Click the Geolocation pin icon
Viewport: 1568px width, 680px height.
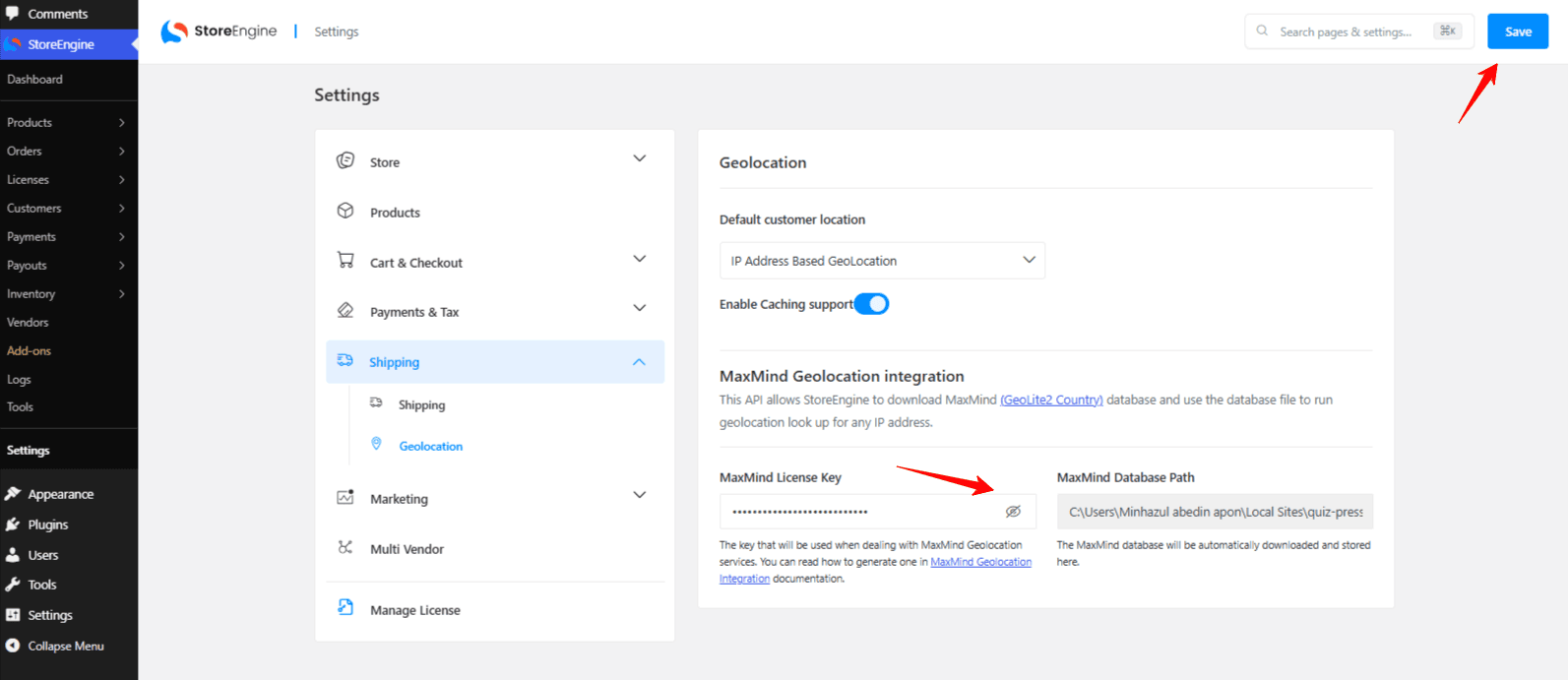tap(376, 444)
